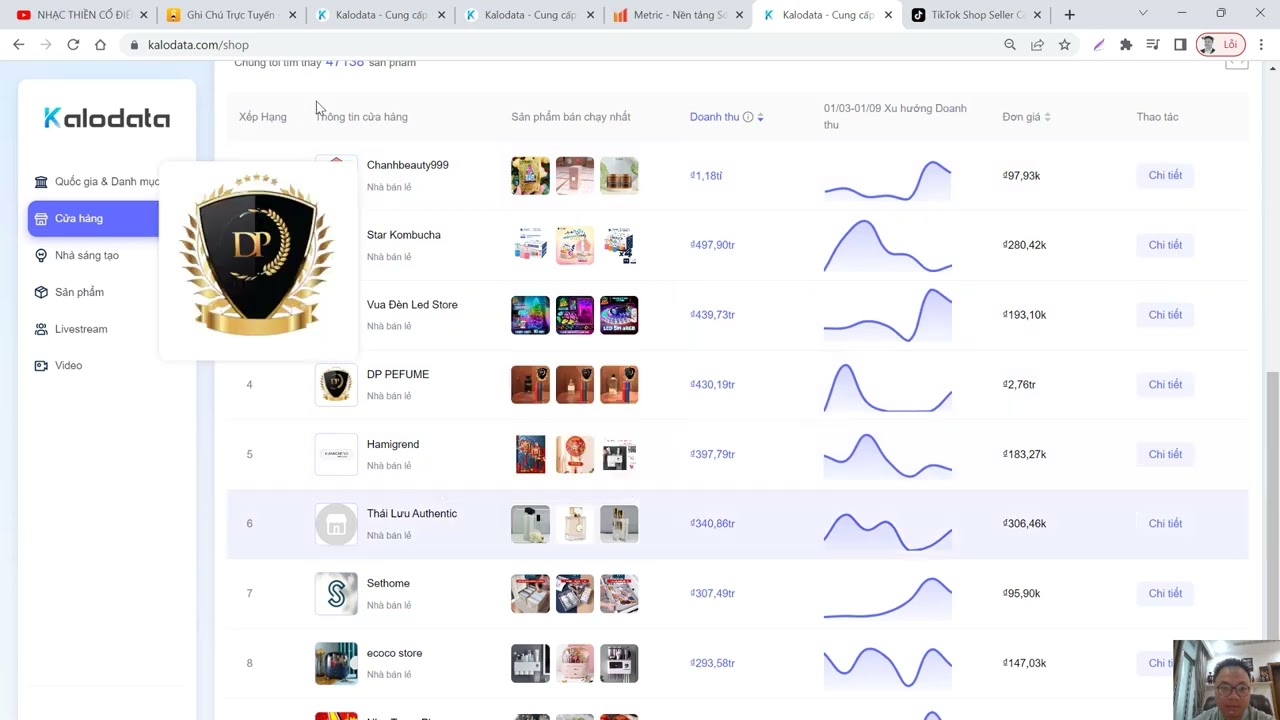Sort by Doanh thu column arrows
The image size is (1280, 720).
coord(760,117)
